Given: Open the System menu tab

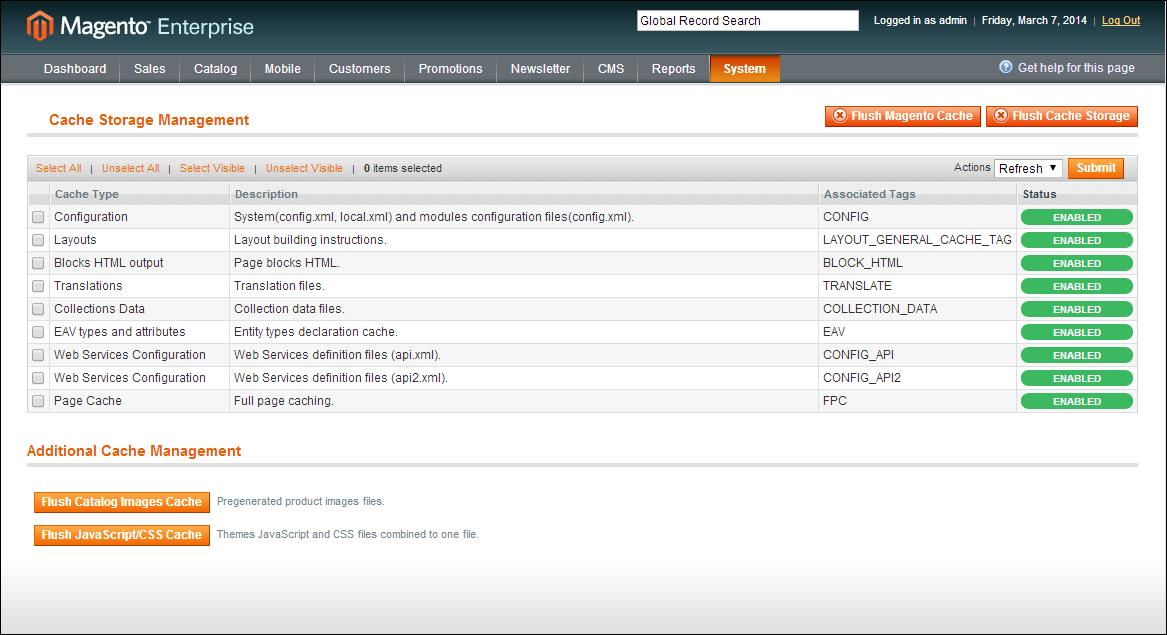Looking at the screenshot, I should [744, 69].
